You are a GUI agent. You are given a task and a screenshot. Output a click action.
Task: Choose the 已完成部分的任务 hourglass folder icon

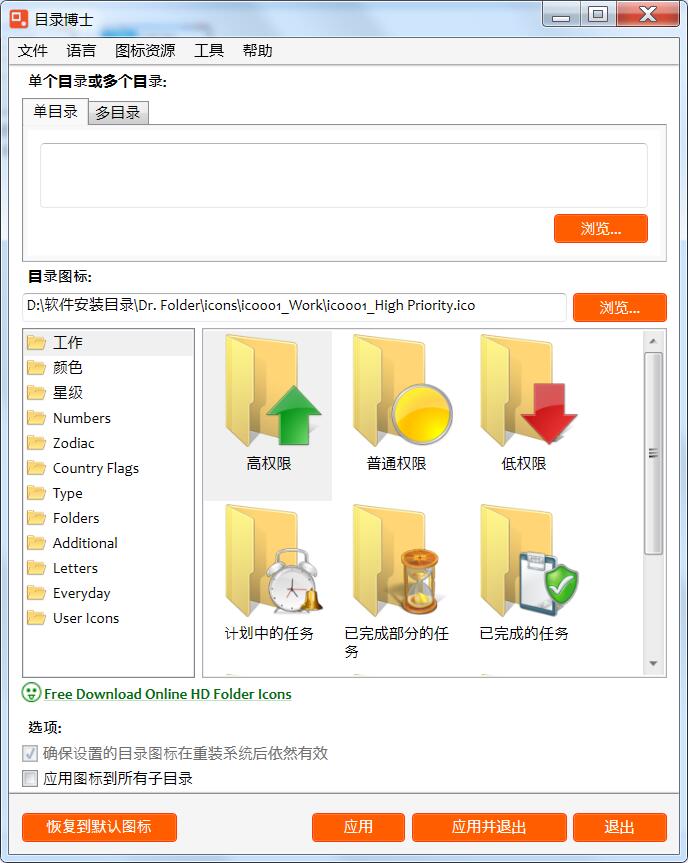coord(397,560)
